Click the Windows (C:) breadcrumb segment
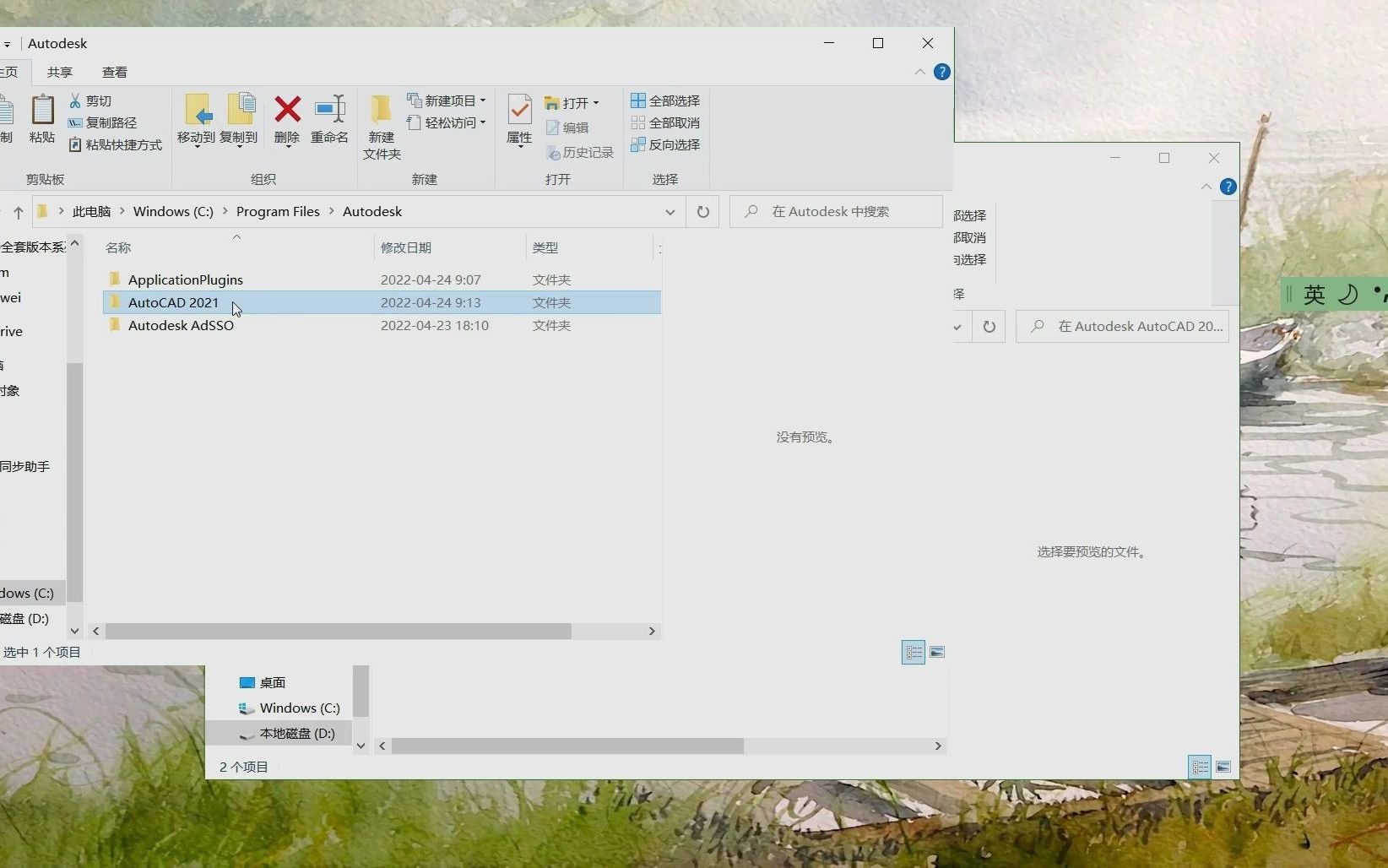Screen dimensions: 1388x868 pyautogui.click(x=173, y=212)
